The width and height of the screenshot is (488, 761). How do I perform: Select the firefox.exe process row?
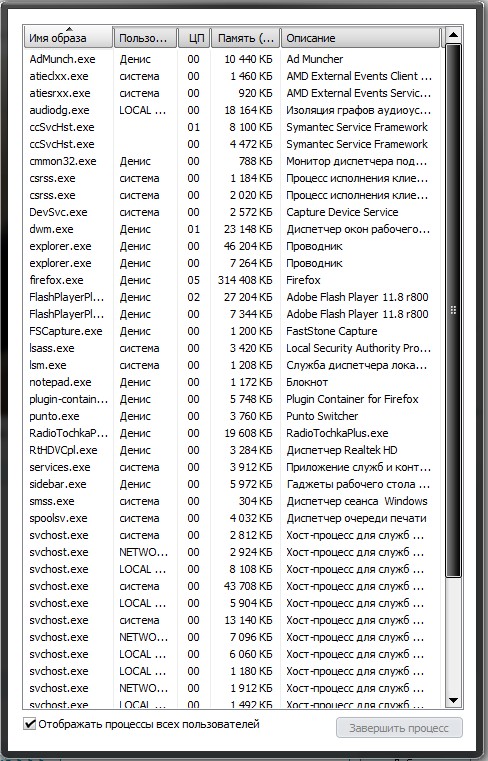(x=233, y=280)
